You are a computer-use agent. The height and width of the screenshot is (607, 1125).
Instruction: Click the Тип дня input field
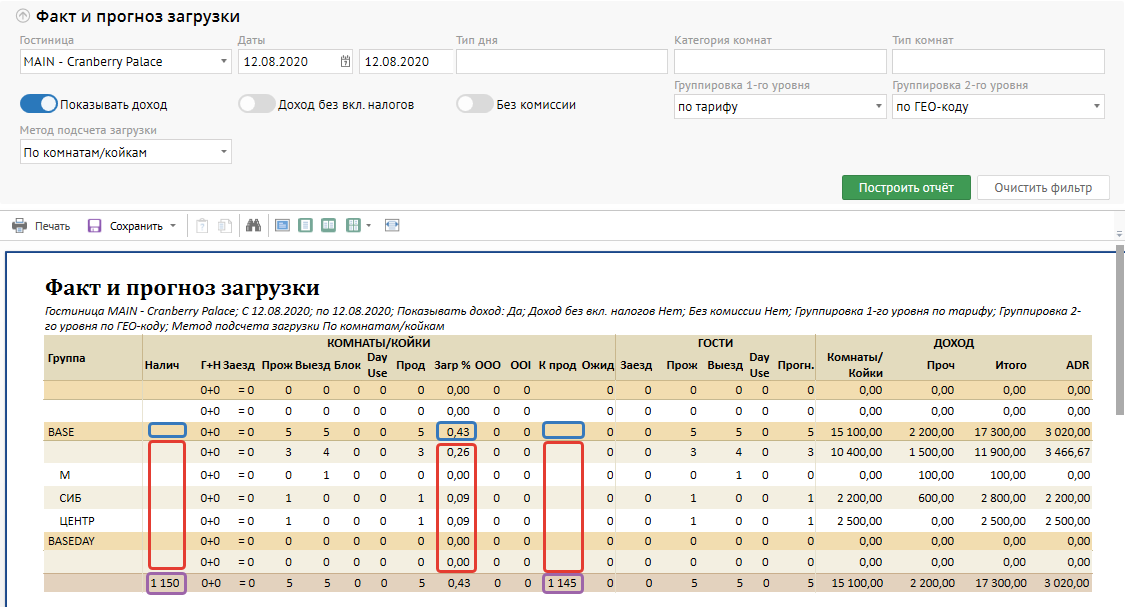[x=561, y=62]
